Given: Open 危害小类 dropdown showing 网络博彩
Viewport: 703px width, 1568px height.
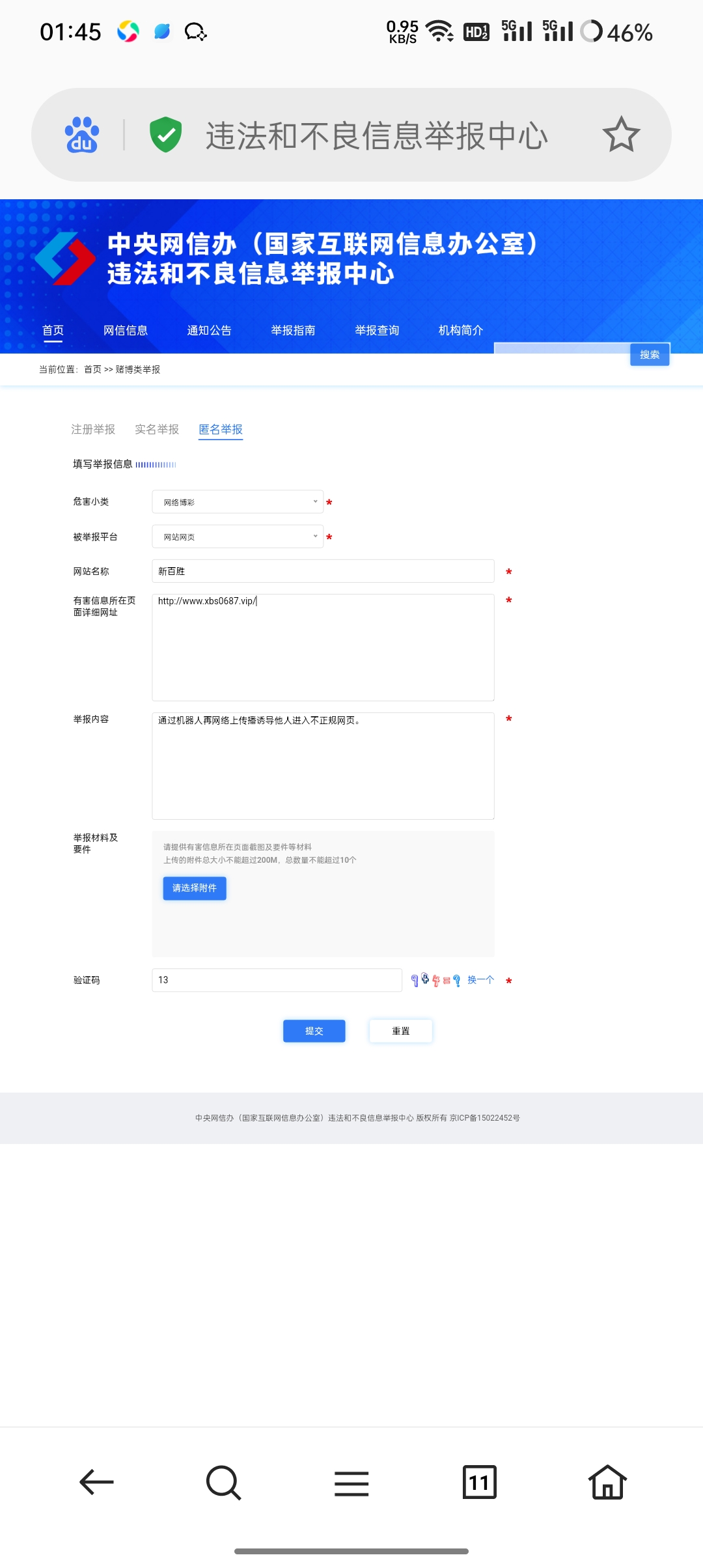Looking at the screenshot, I should pyautogui.click(x=238, y=502).
